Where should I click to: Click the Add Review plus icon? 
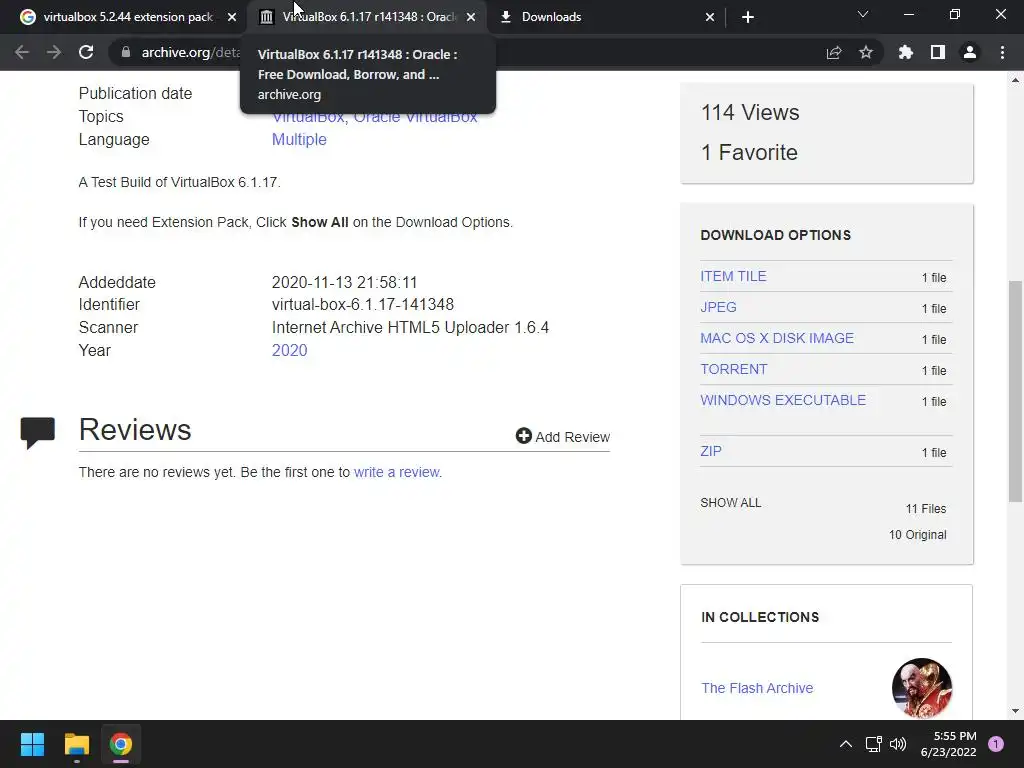point(523,436)
